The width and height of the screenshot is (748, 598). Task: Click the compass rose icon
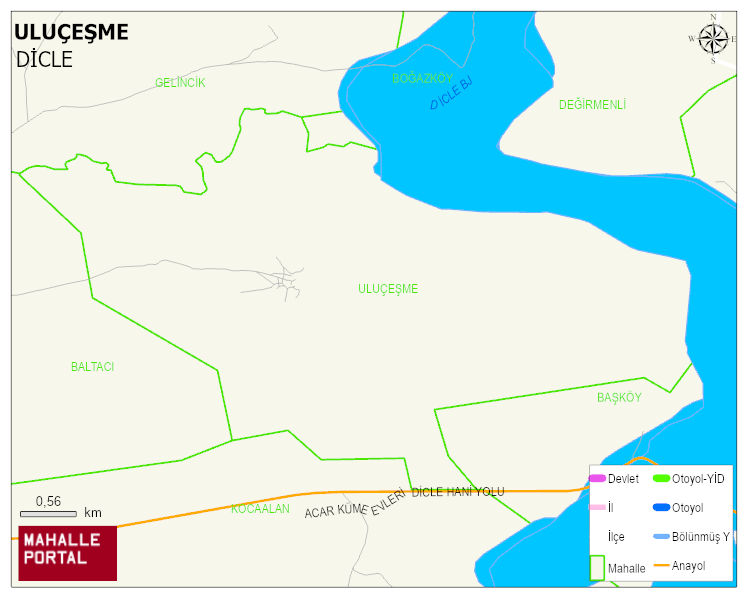(x=713, y=40)
